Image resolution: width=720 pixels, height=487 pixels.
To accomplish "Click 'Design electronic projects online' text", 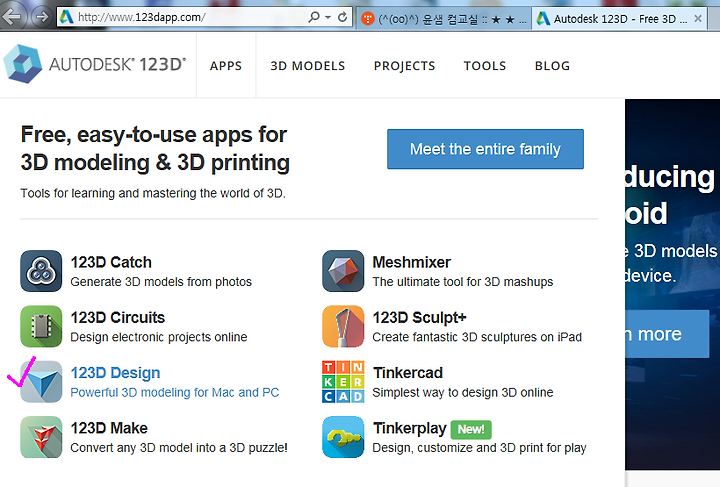I will (x=159, y=337).
